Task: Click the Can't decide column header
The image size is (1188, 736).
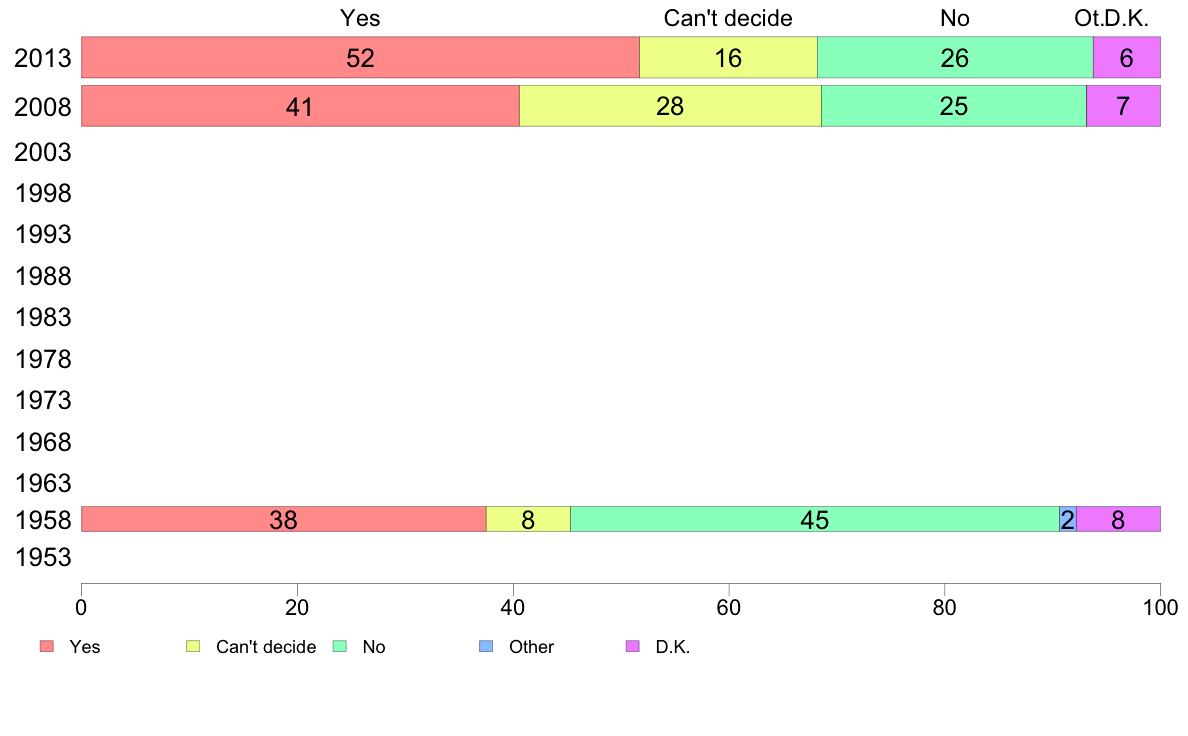Action: coord(728,18)
